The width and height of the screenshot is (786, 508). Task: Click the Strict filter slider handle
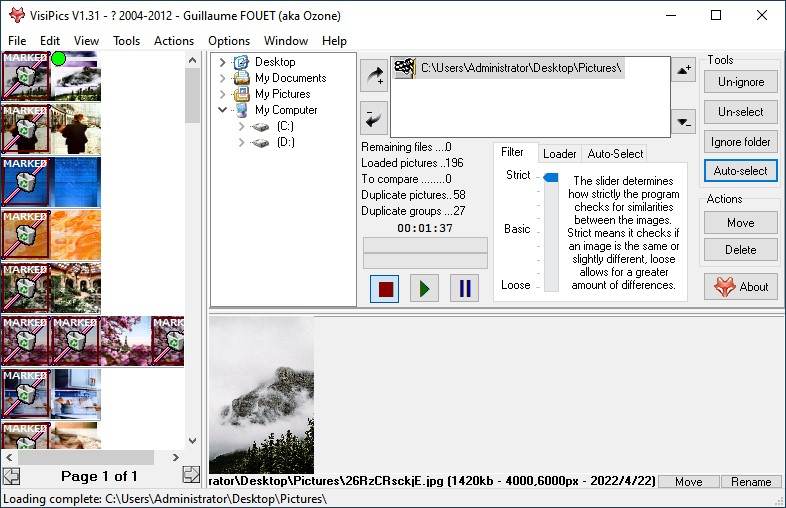550,177
